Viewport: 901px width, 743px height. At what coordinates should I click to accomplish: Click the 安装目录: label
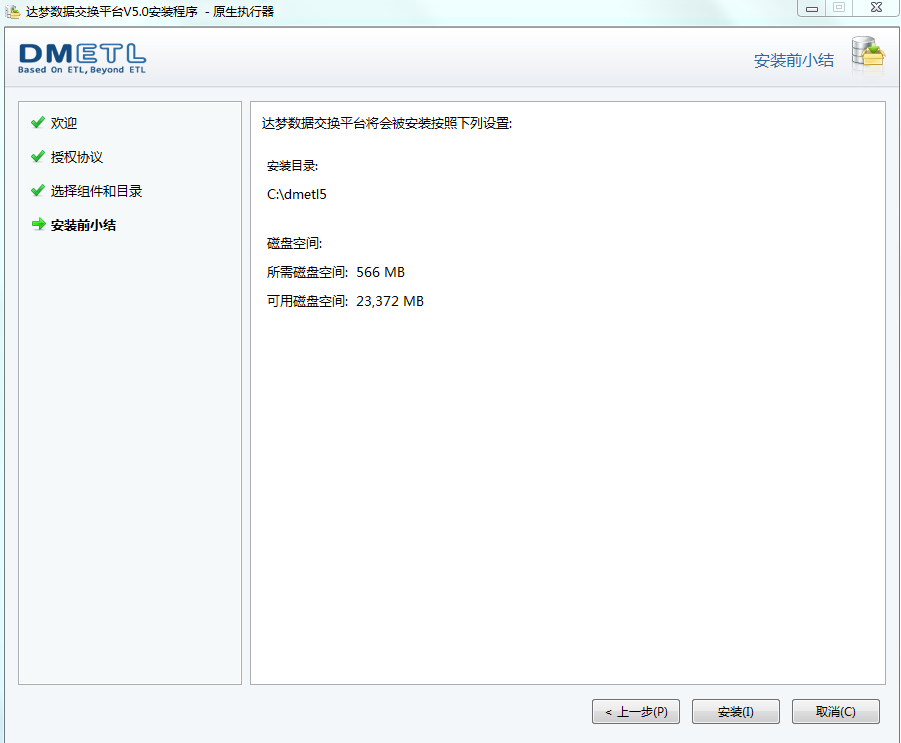[292, 166]
